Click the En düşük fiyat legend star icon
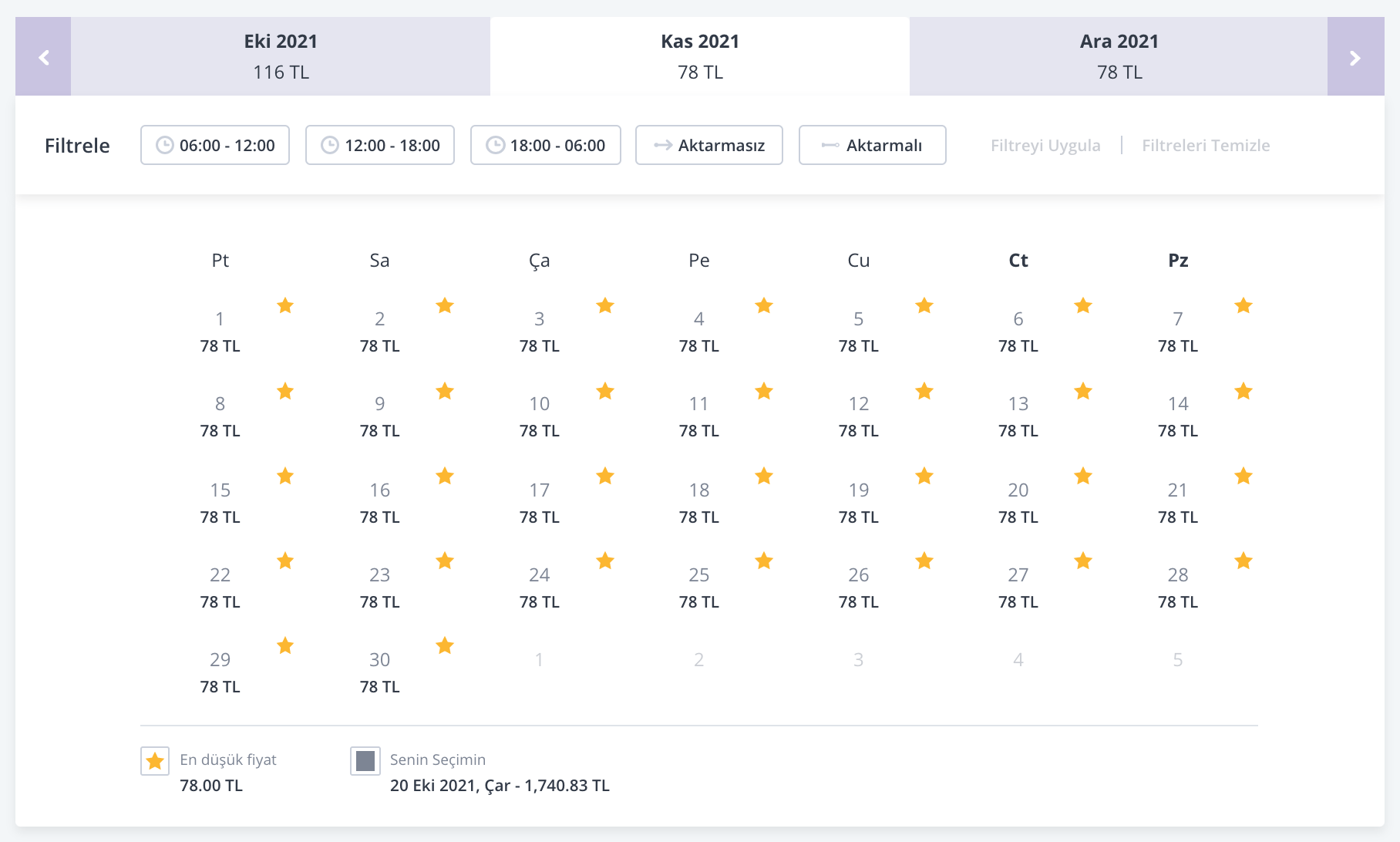Image resolution: width=1400 pixels, height=842 pixels. click(155, 761)
